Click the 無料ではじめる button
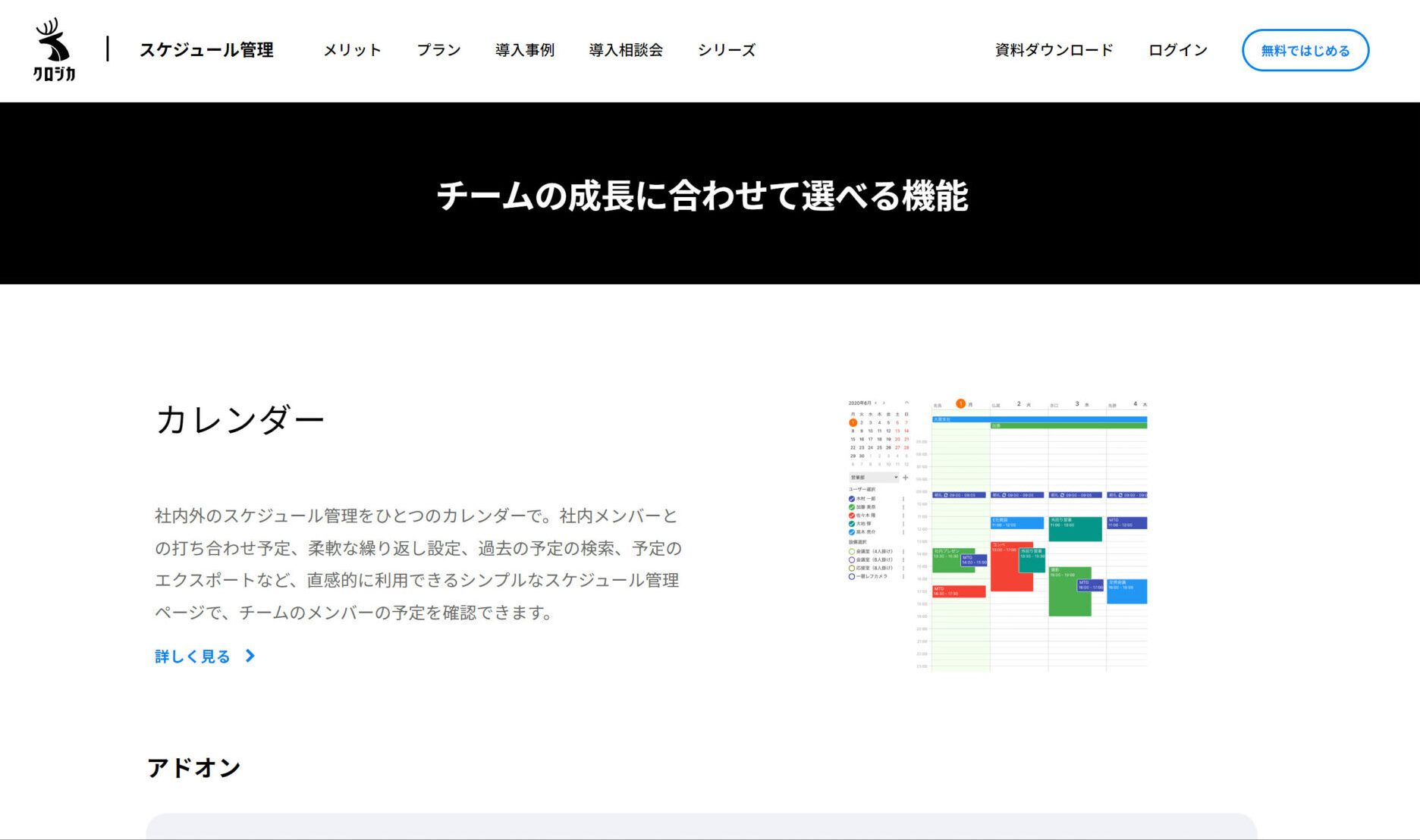 click(1305, 49)
